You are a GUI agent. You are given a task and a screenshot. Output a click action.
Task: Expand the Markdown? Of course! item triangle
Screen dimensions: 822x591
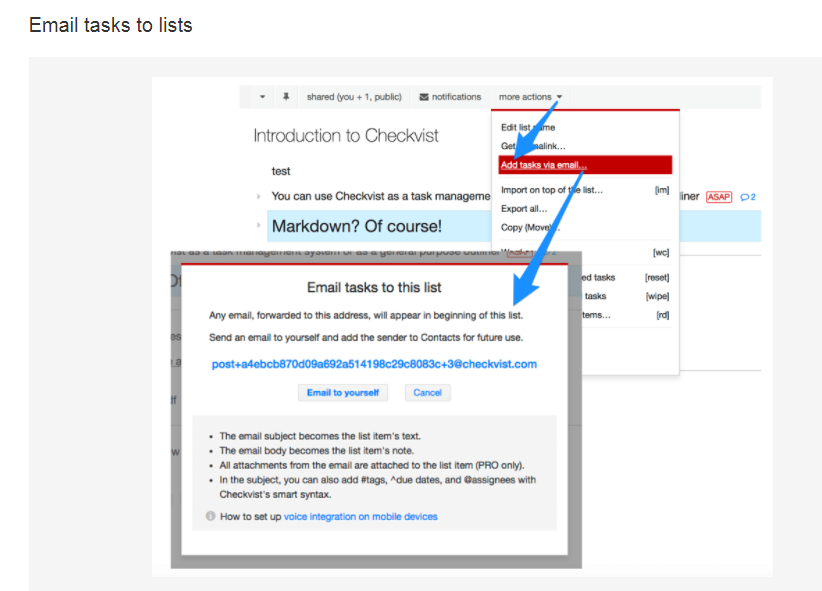258,225
